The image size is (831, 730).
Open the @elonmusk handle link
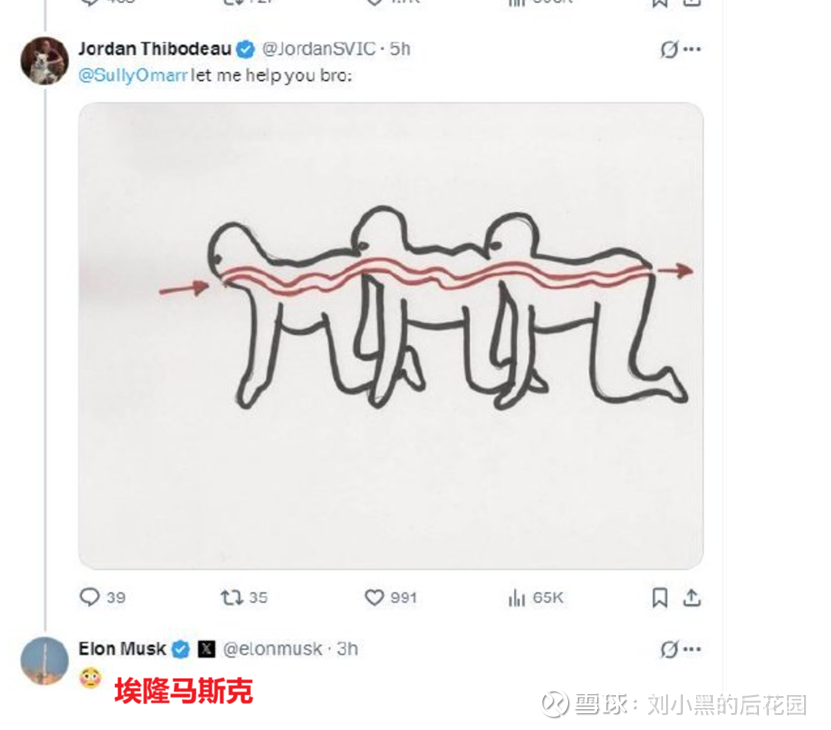pos(272,649)
